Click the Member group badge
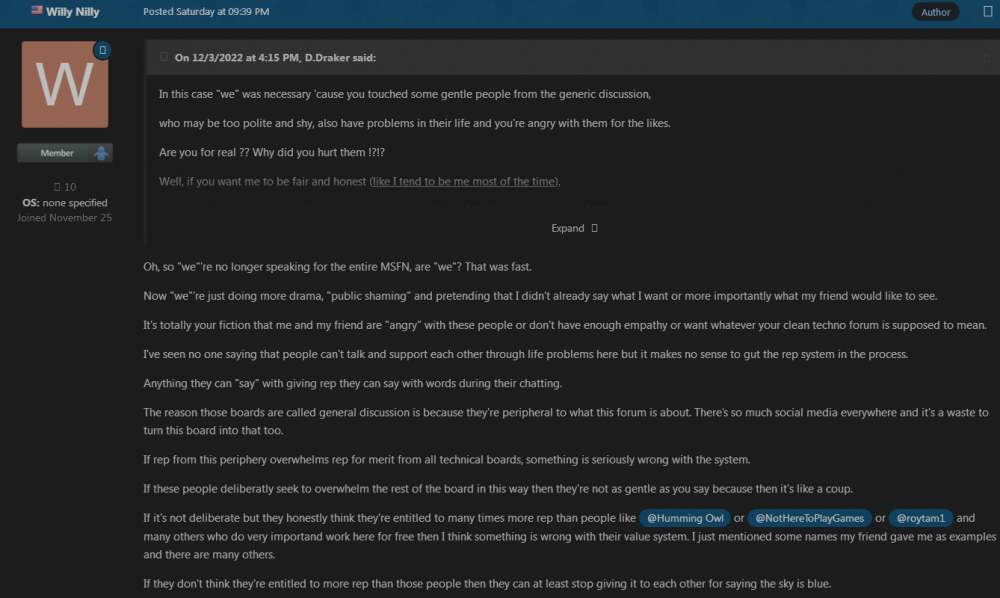The height and width of the screenshot is (598, 1000). (57, 153)
